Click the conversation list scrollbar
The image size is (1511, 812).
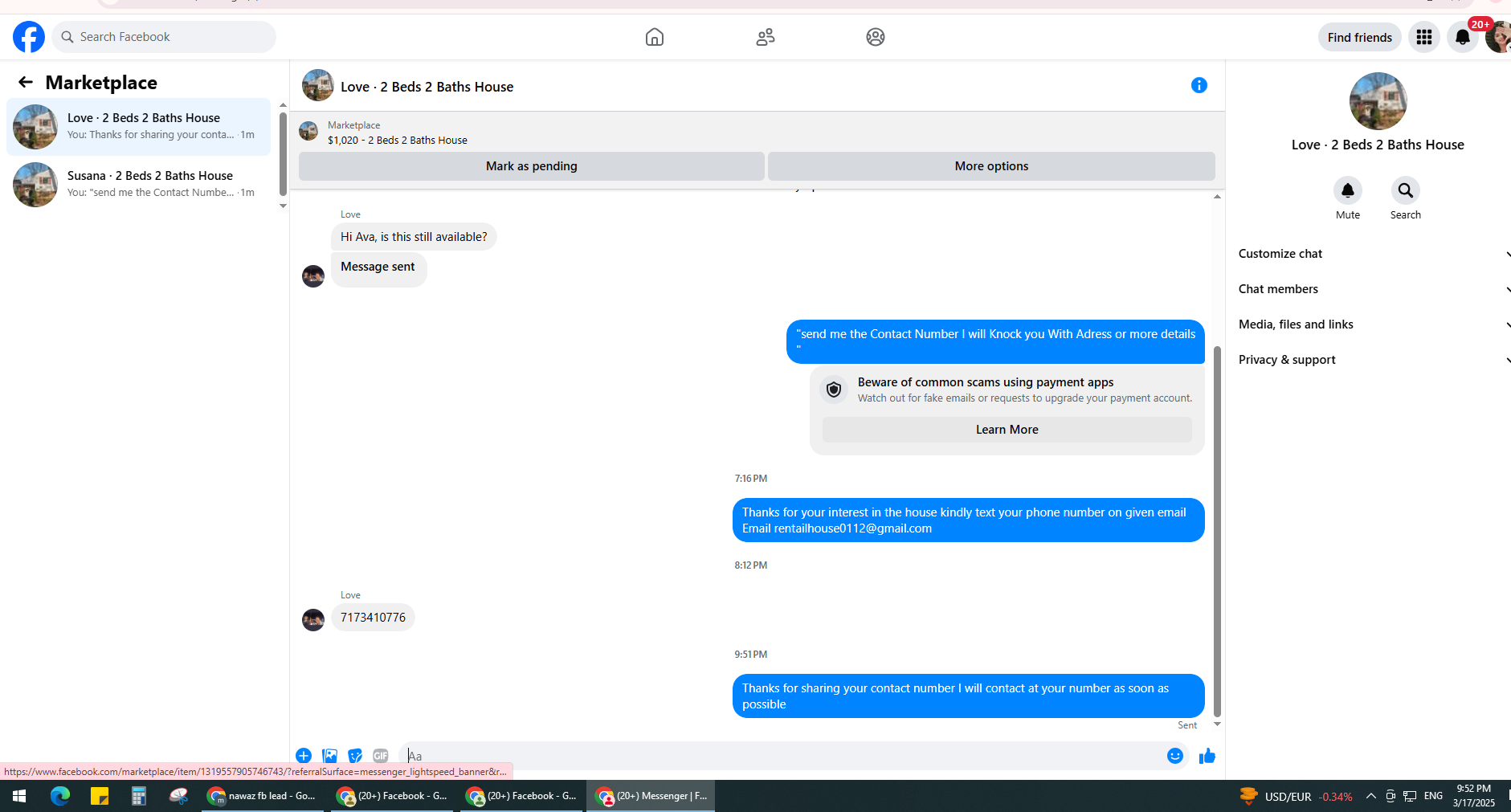(x=283, y=154)
